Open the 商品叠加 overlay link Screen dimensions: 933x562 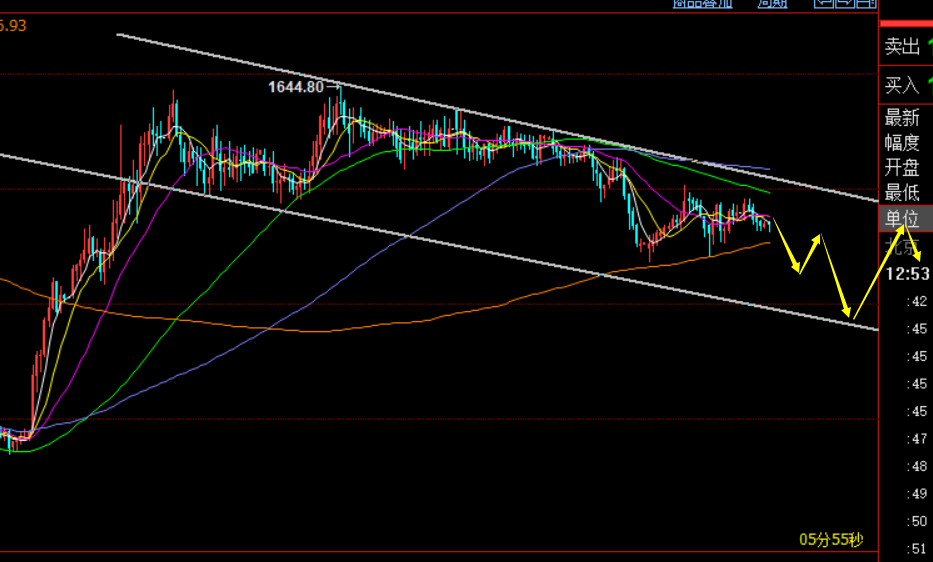[702, 4]
